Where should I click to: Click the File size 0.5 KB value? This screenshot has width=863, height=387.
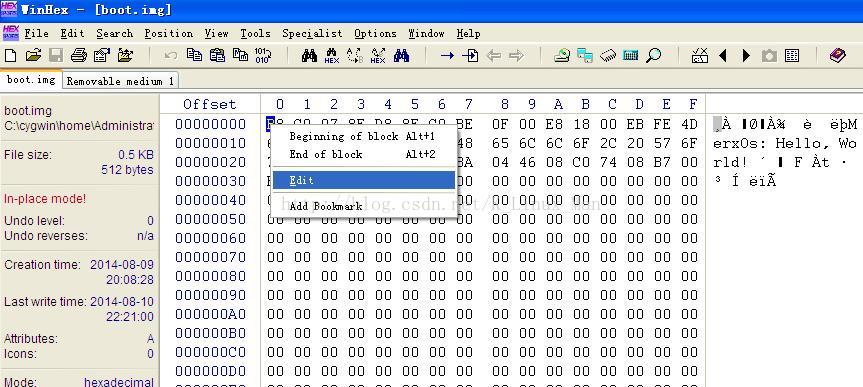pos(136,155)
